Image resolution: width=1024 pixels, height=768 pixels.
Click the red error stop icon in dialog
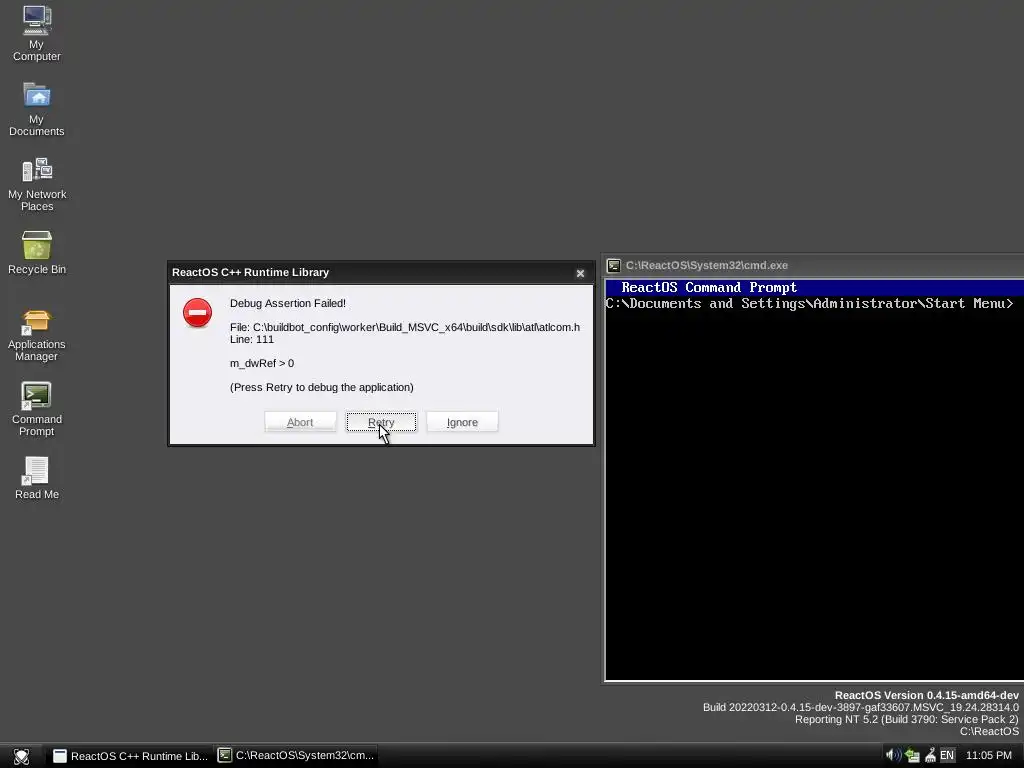click(197, 313)
